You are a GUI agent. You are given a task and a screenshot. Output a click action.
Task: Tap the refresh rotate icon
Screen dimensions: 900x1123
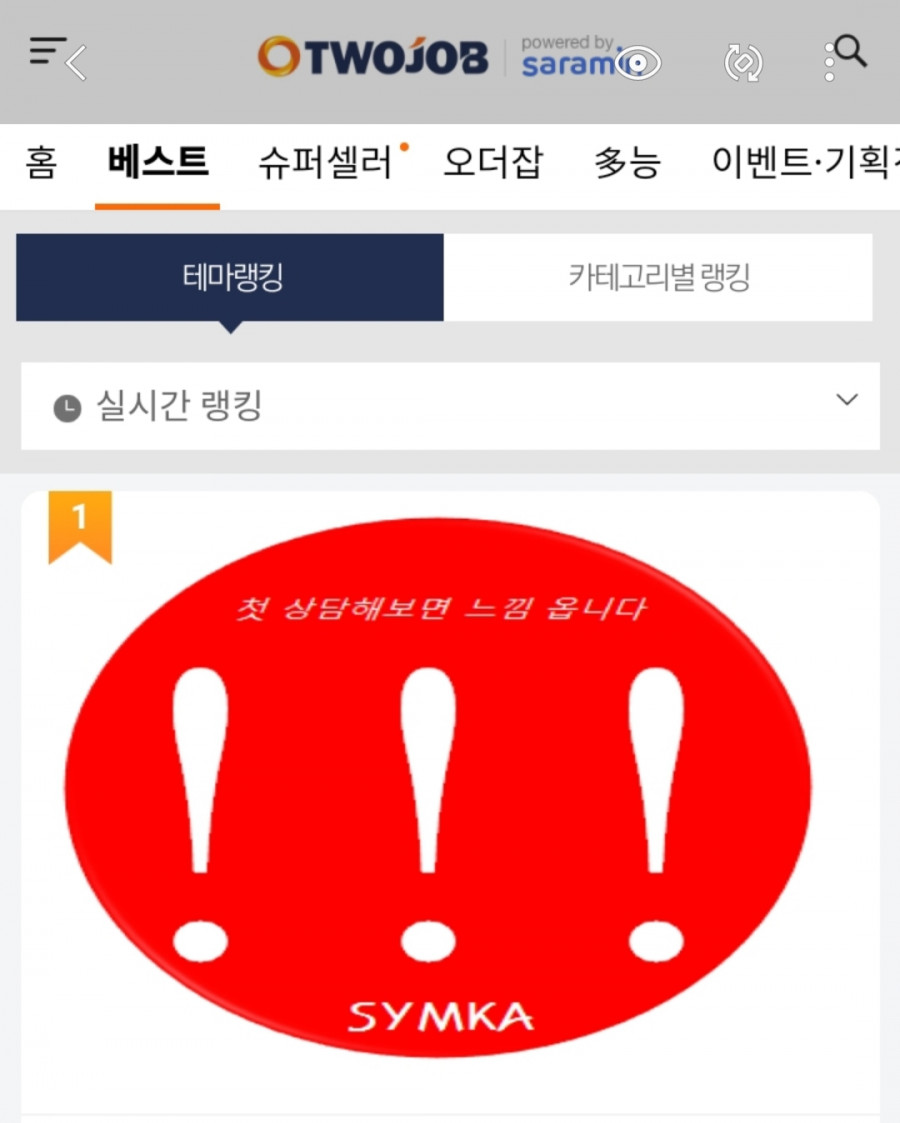coord(743,63)
